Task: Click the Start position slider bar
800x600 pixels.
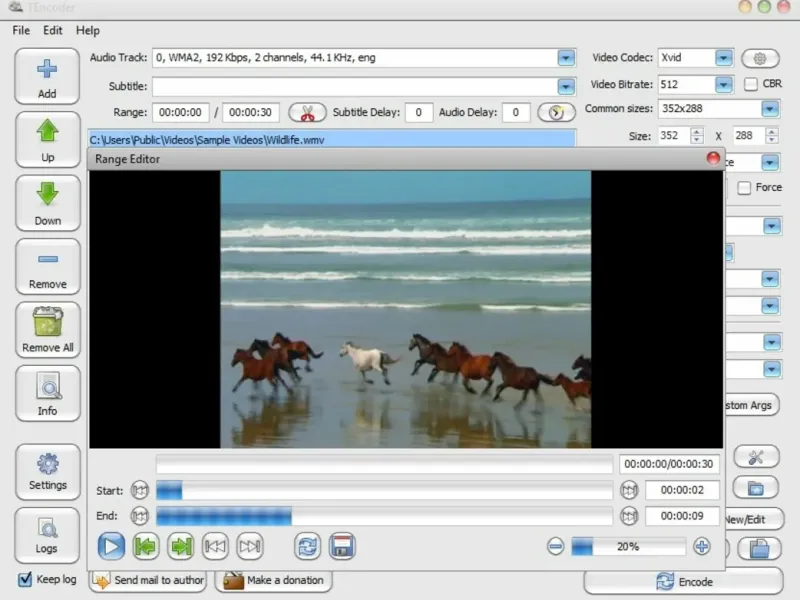Action: (384, 490)
